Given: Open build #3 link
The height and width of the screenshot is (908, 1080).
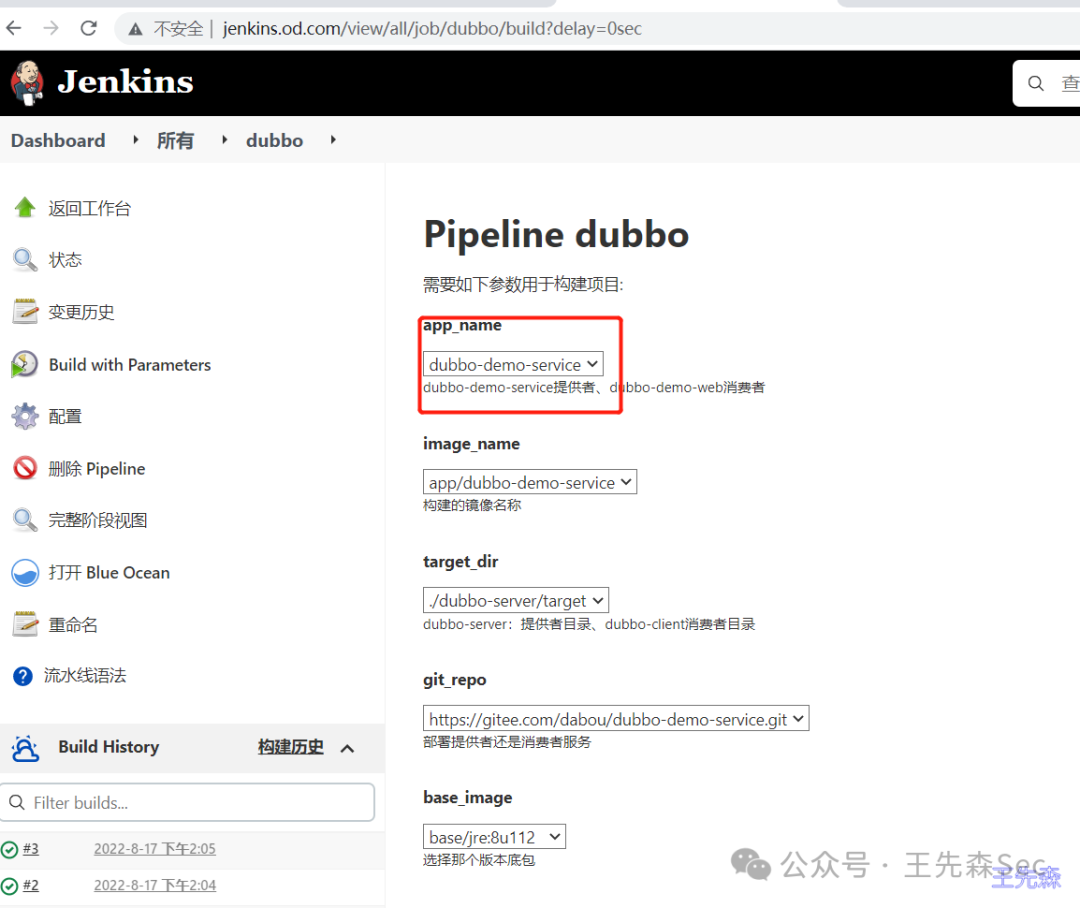Looking at the screenshot, I should tap(31, 849).
